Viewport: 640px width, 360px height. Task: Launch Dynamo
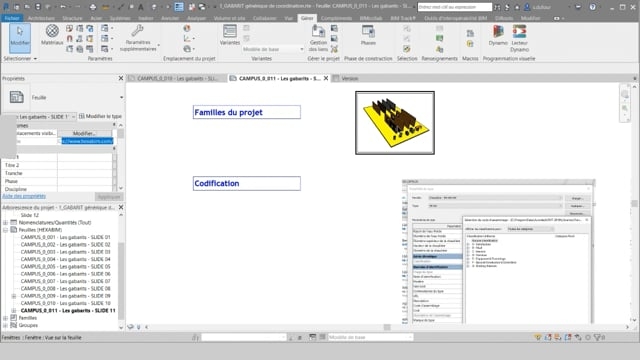[498, 35]
